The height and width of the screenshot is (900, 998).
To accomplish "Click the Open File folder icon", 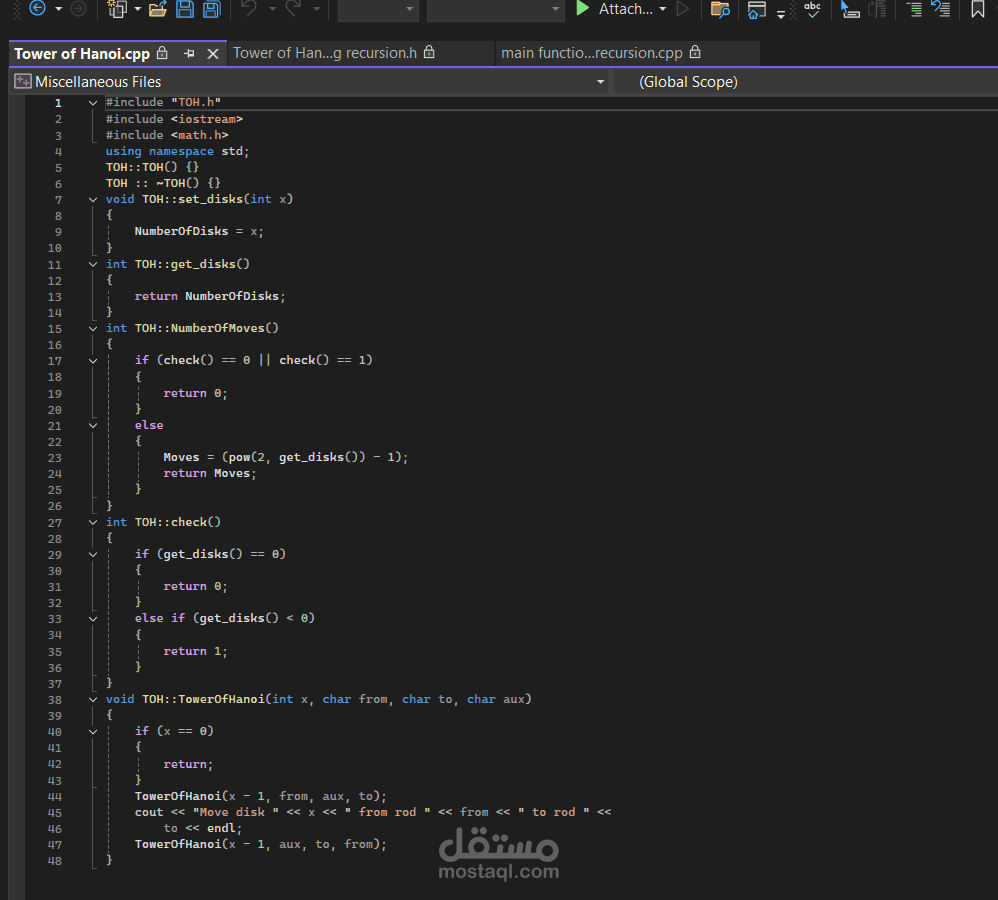I will (x=158, y=9).
